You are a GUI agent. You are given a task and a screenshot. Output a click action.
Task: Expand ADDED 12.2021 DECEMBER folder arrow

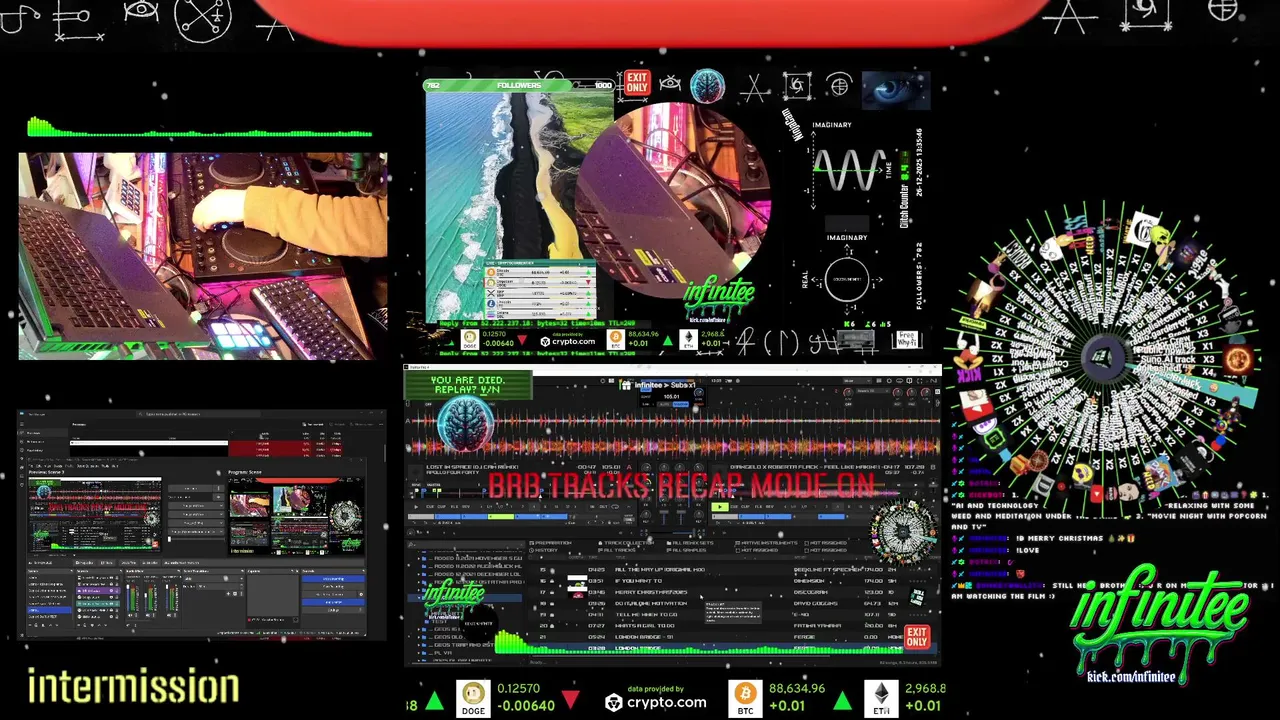[x=419, y=574]
